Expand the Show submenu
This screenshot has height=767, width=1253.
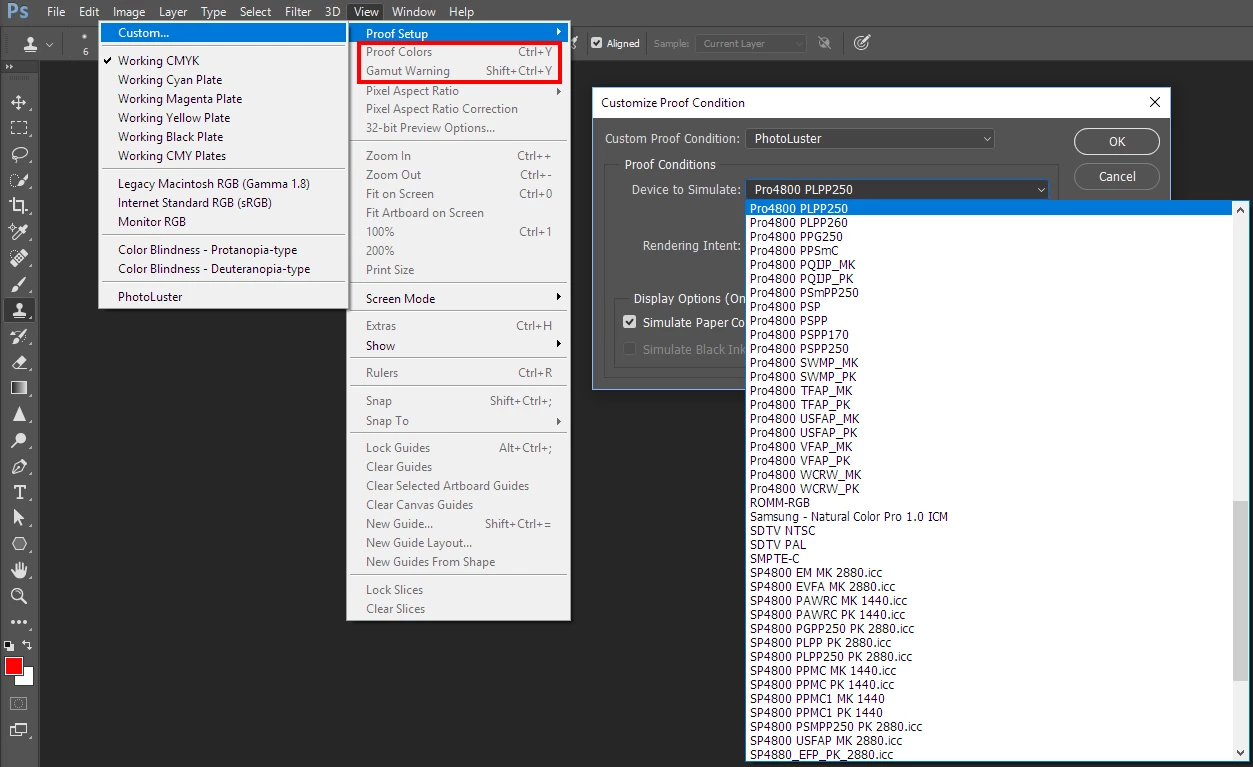(458, 345)
